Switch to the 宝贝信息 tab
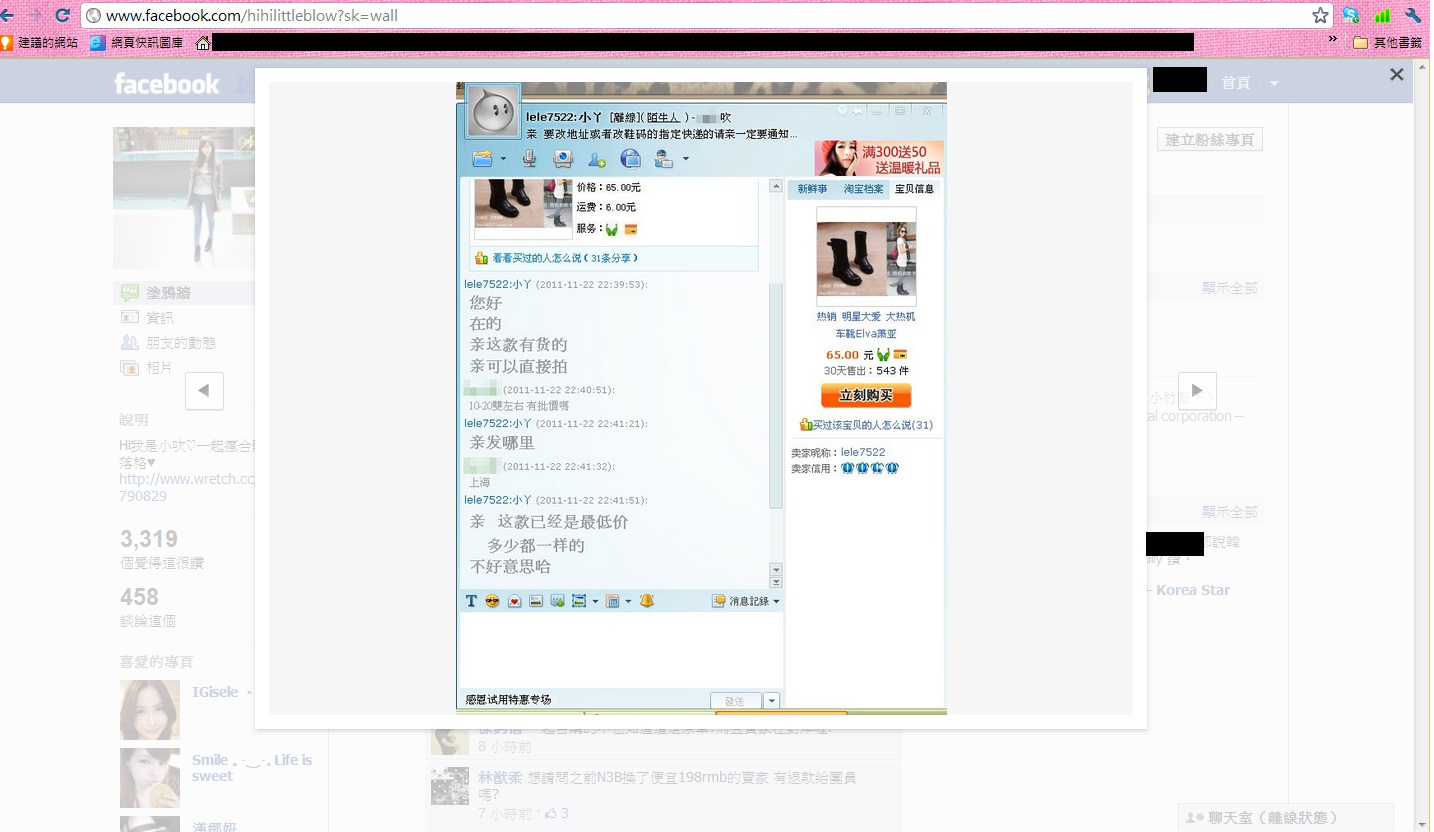This screenshot has width=1434, height=832. point(914,189)
